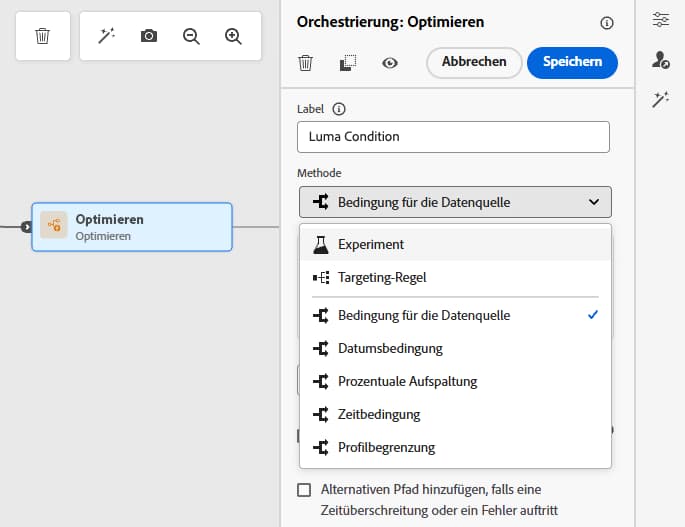Click the duplicate activity icon
The image size is (685, 527).
[348, 63]
